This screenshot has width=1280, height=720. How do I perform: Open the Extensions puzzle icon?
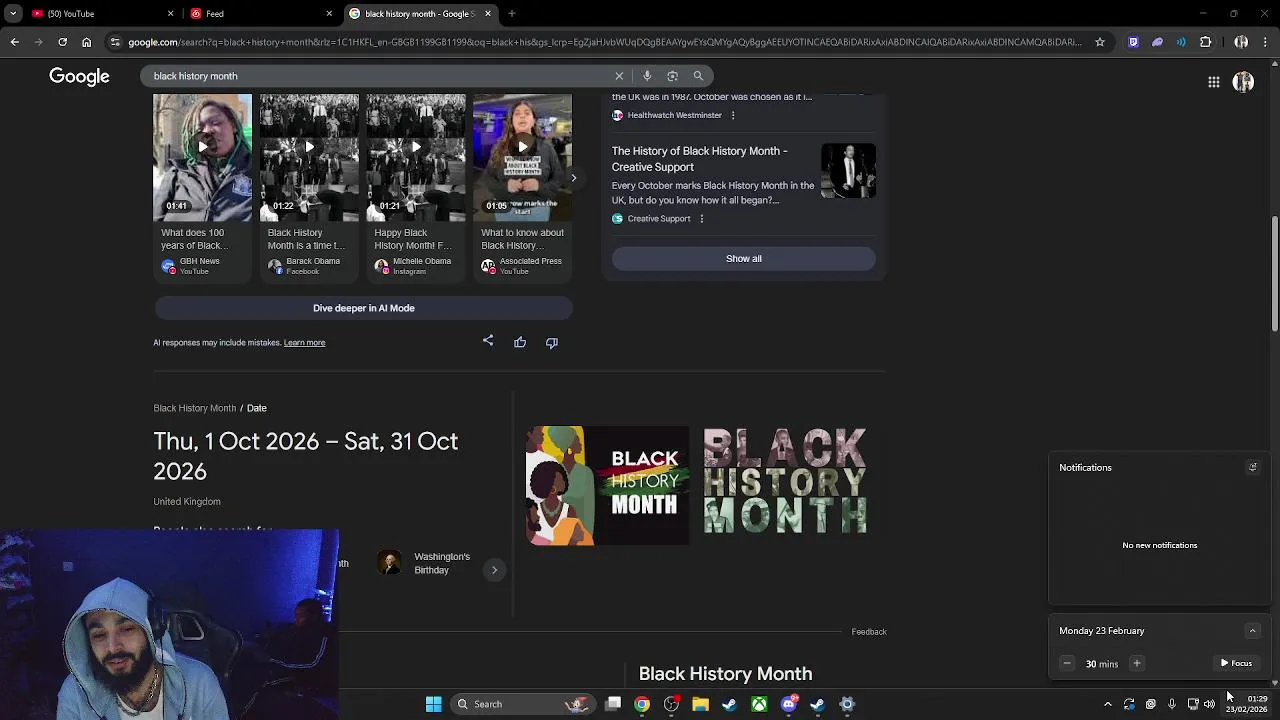click(1205, 42)
